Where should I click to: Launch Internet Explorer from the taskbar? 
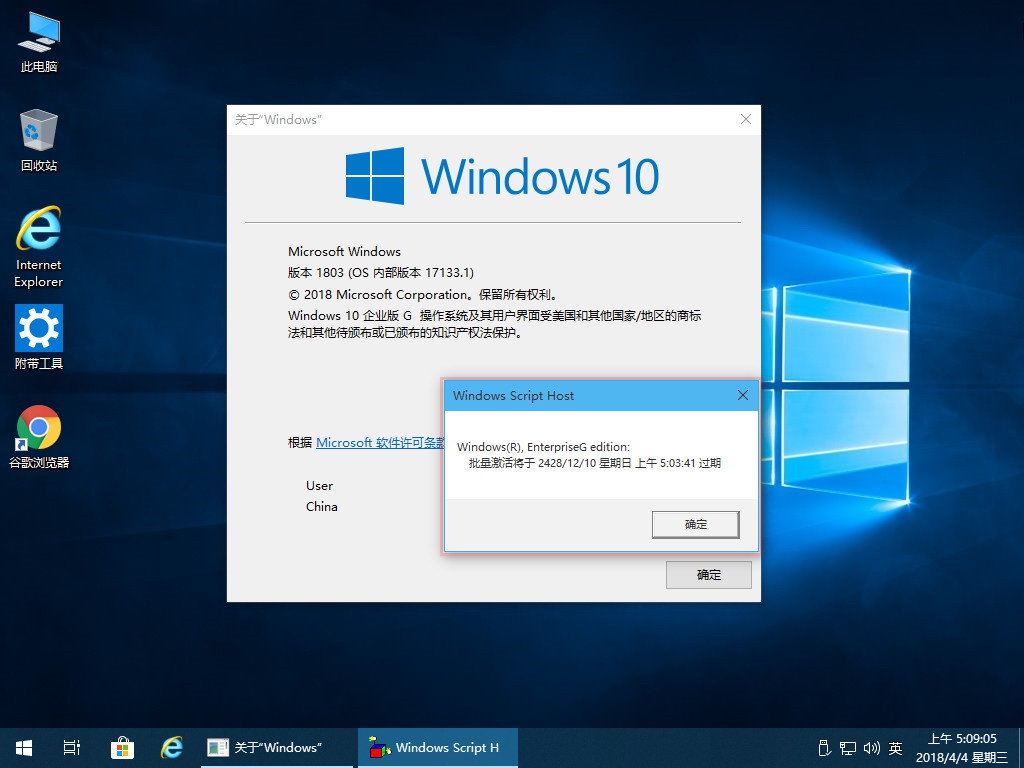pyautogui.click(x=172, y=748)
